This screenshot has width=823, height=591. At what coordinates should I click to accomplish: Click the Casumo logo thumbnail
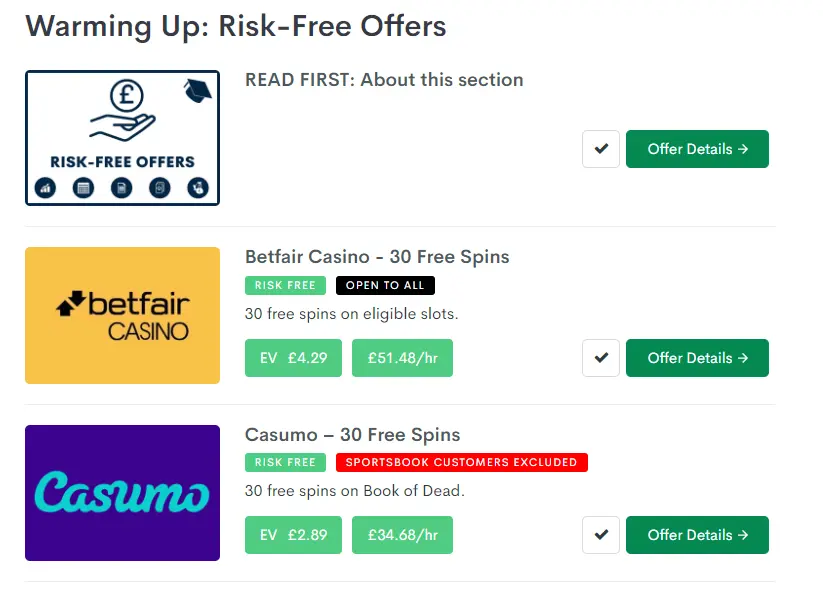(122, 493)
